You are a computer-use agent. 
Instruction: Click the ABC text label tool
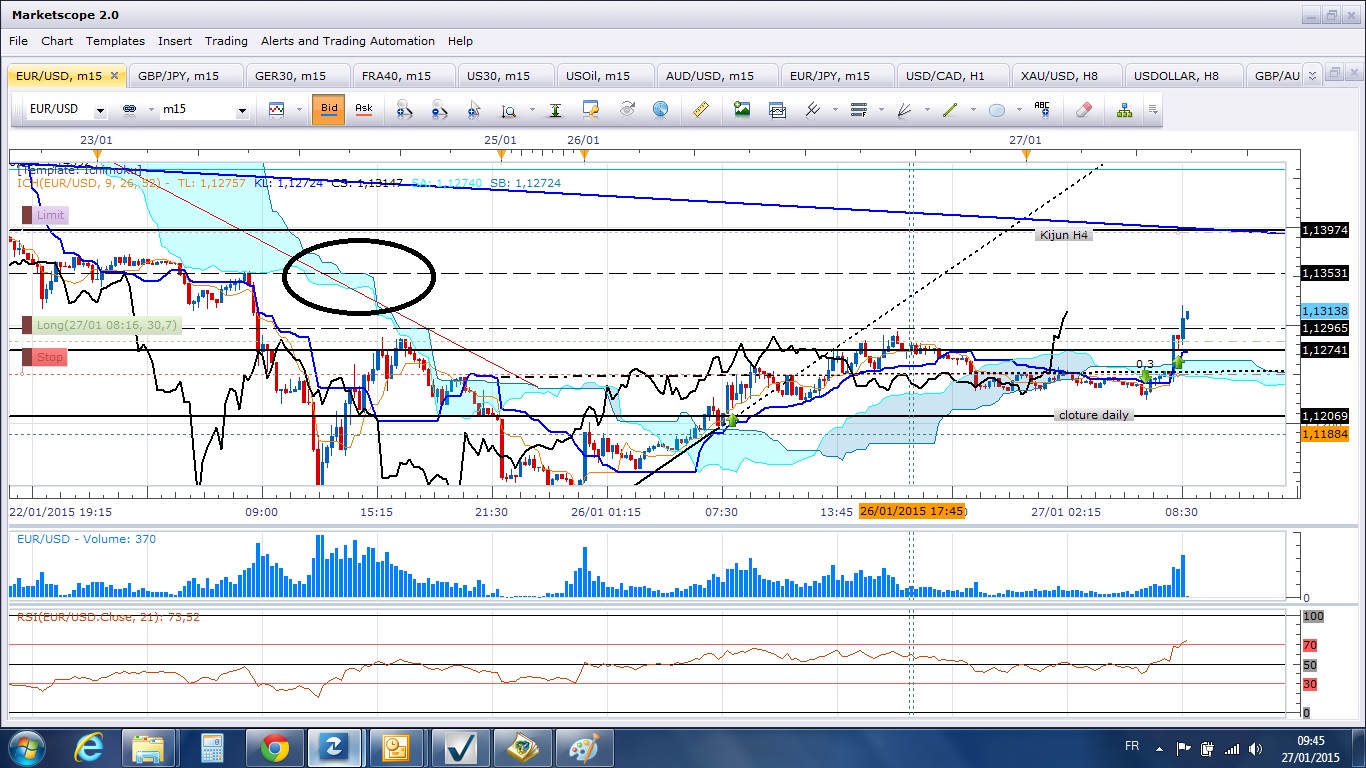[x=1042, y=110]
